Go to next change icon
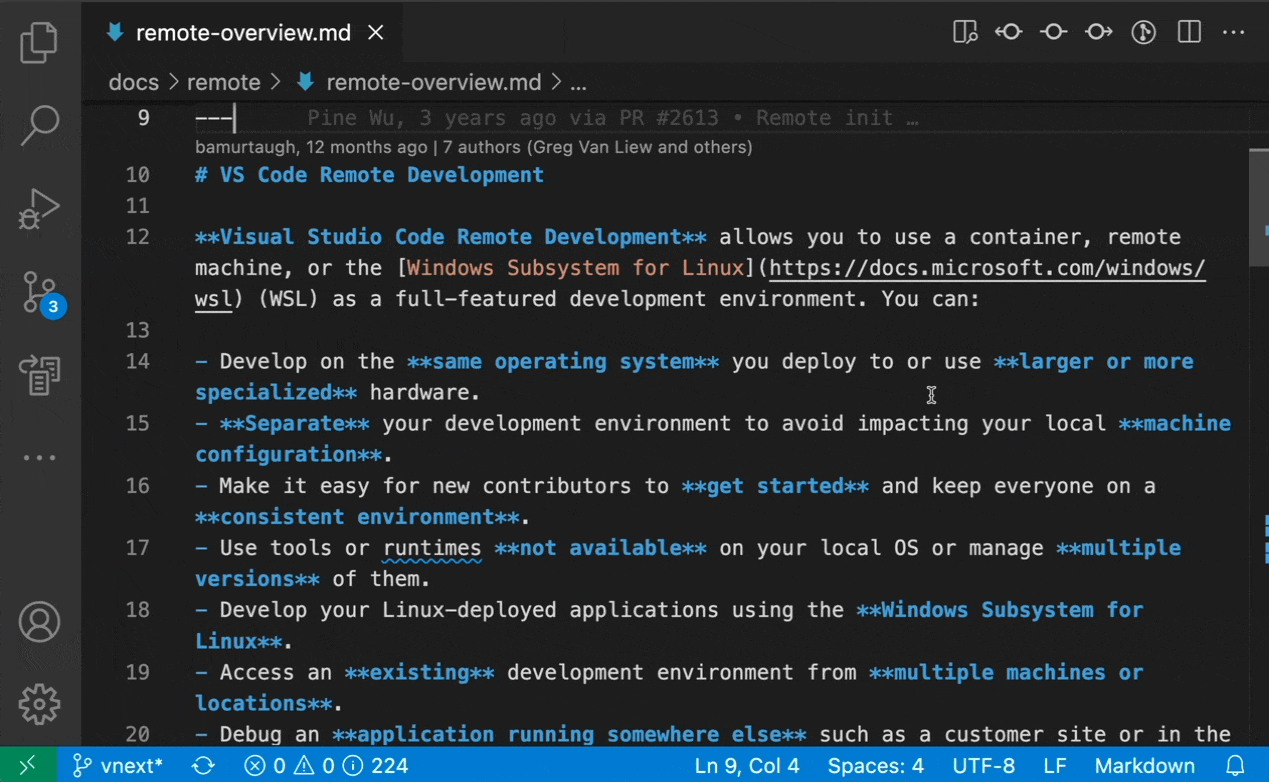The width and height of the screenshot is (1269, 782). tap(1099, 33)
